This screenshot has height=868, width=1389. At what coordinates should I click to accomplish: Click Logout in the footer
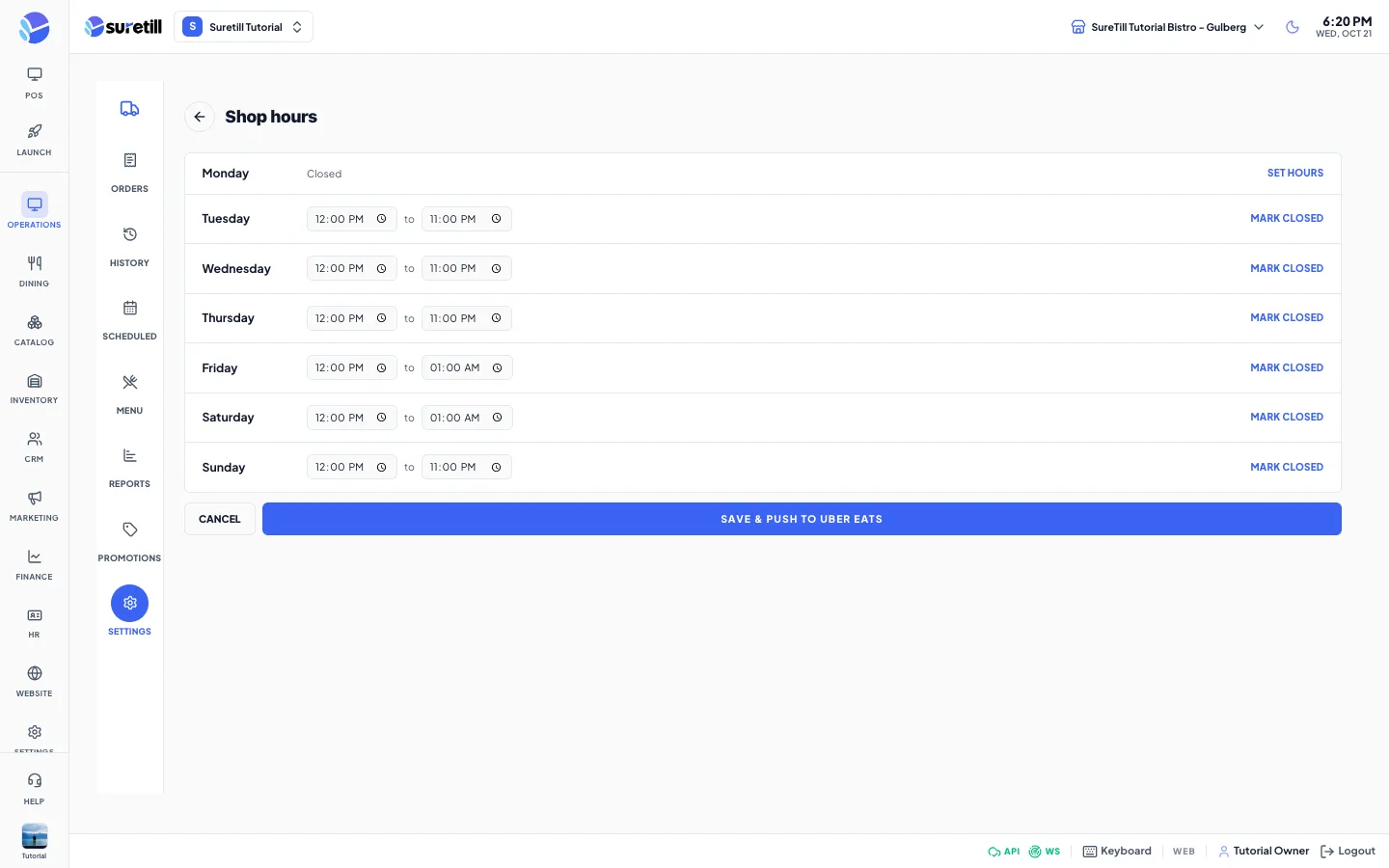(x=1348, y=852)
